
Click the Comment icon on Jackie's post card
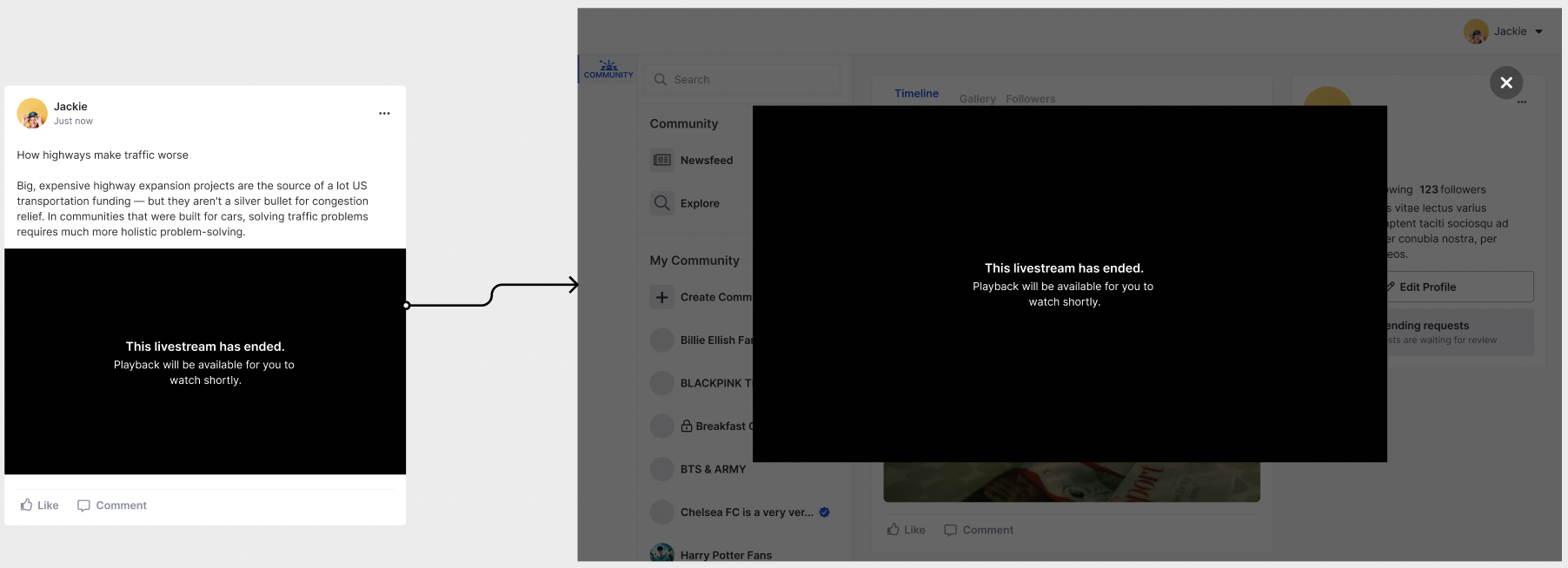click(83, 505)
